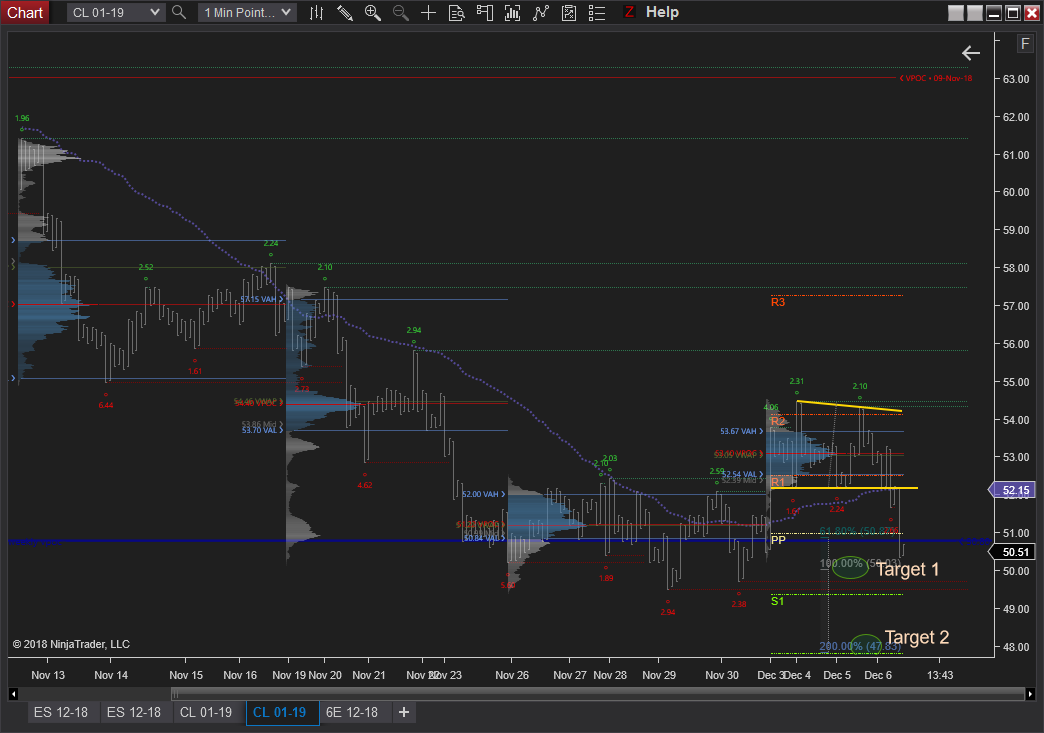Open the CL 01-19 instrument selector dropdown
This screenshot has width=1044, height=733.
(115, 13)
